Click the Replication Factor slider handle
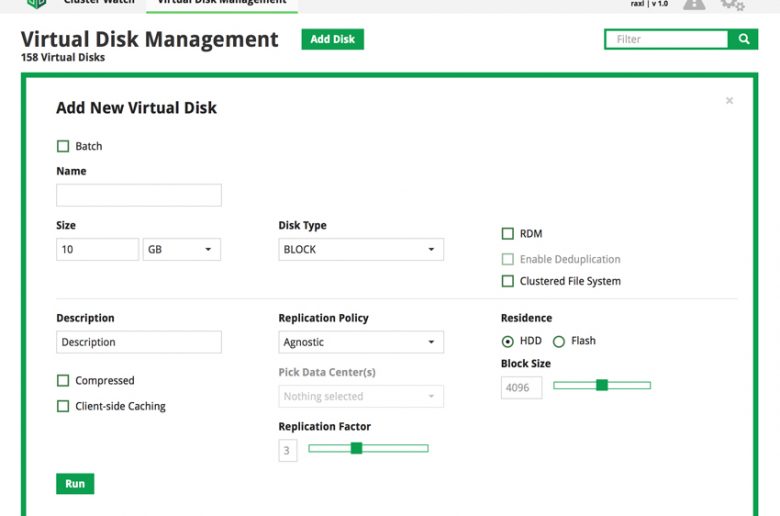This screenshot has width=780, height=516. point(356,448)
